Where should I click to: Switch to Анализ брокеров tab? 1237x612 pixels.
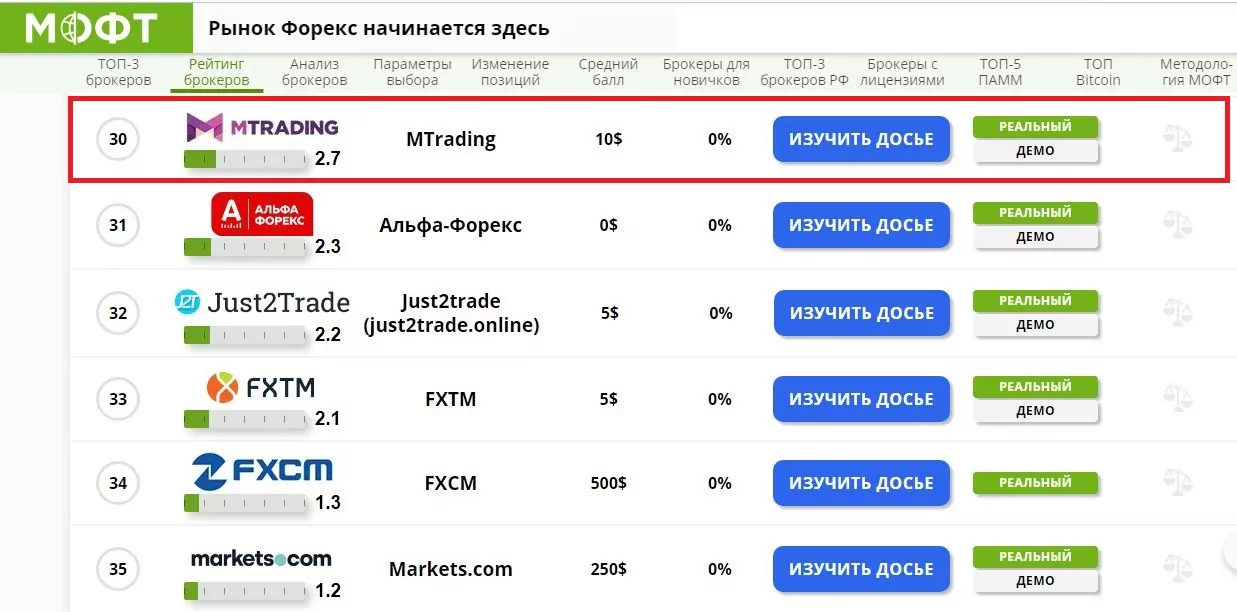pyautogui.click(x=315, y=72)
